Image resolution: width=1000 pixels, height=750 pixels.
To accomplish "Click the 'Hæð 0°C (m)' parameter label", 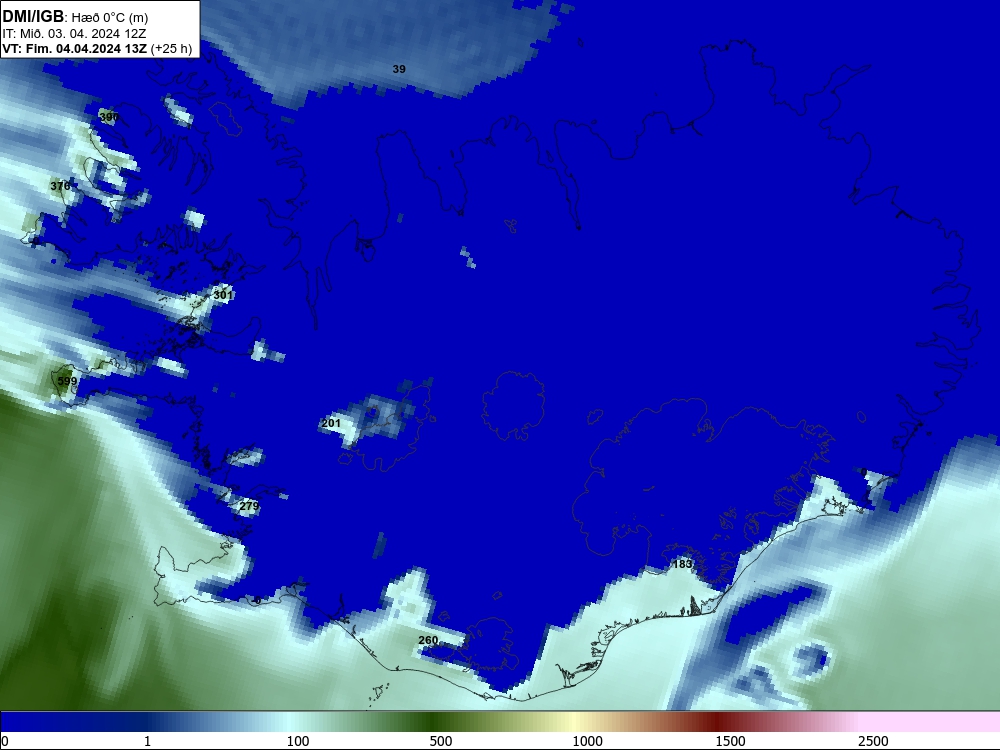I will coord(110,17).
